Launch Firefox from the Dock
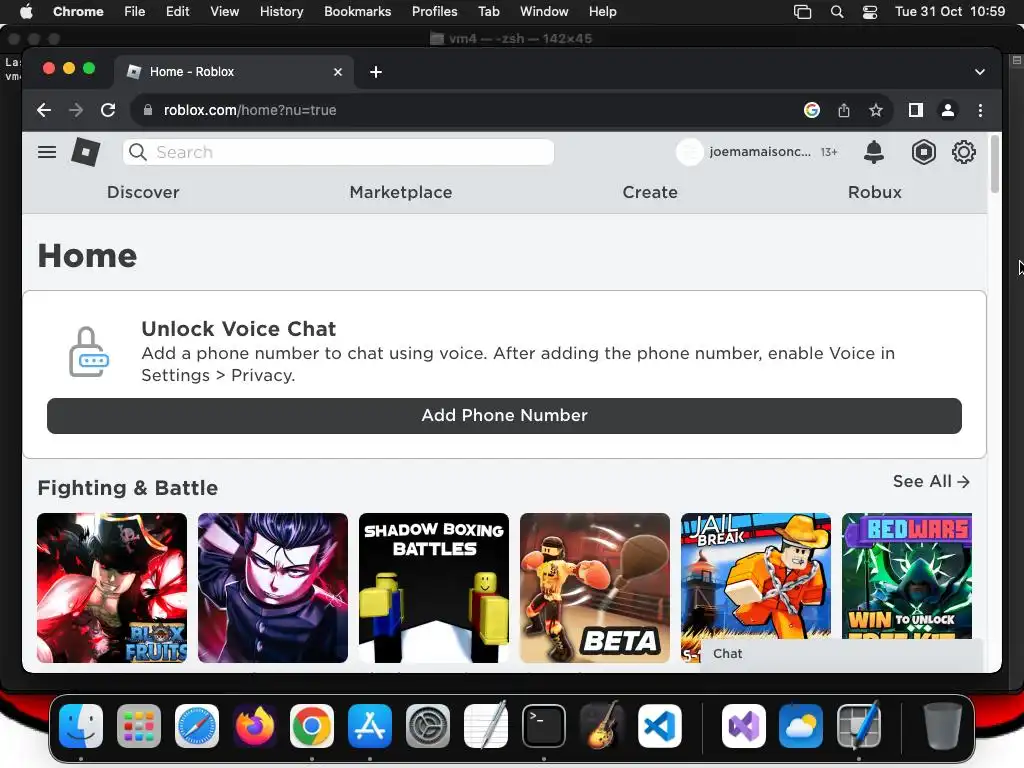This screenshot has height=768, width=1024. coord(255,726)
